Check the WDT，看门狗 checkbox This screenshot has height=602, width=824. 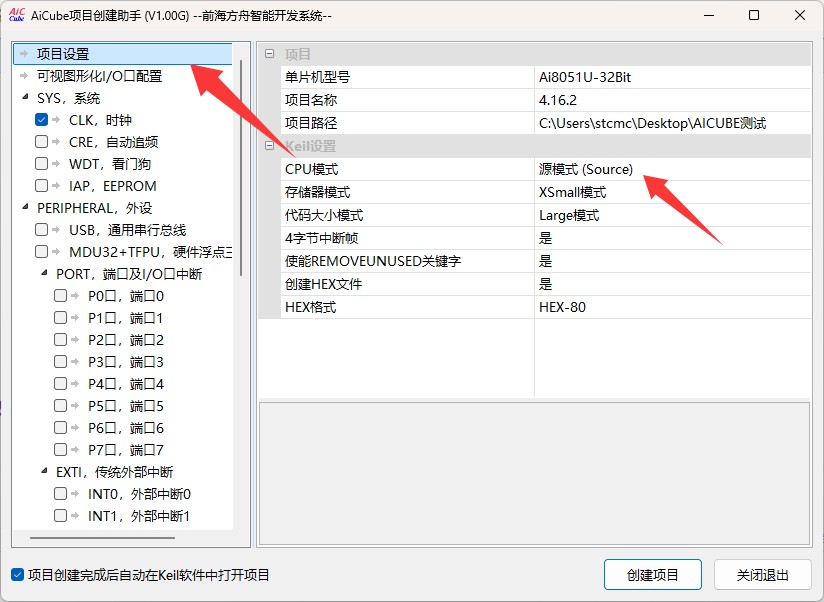[42, 164]
